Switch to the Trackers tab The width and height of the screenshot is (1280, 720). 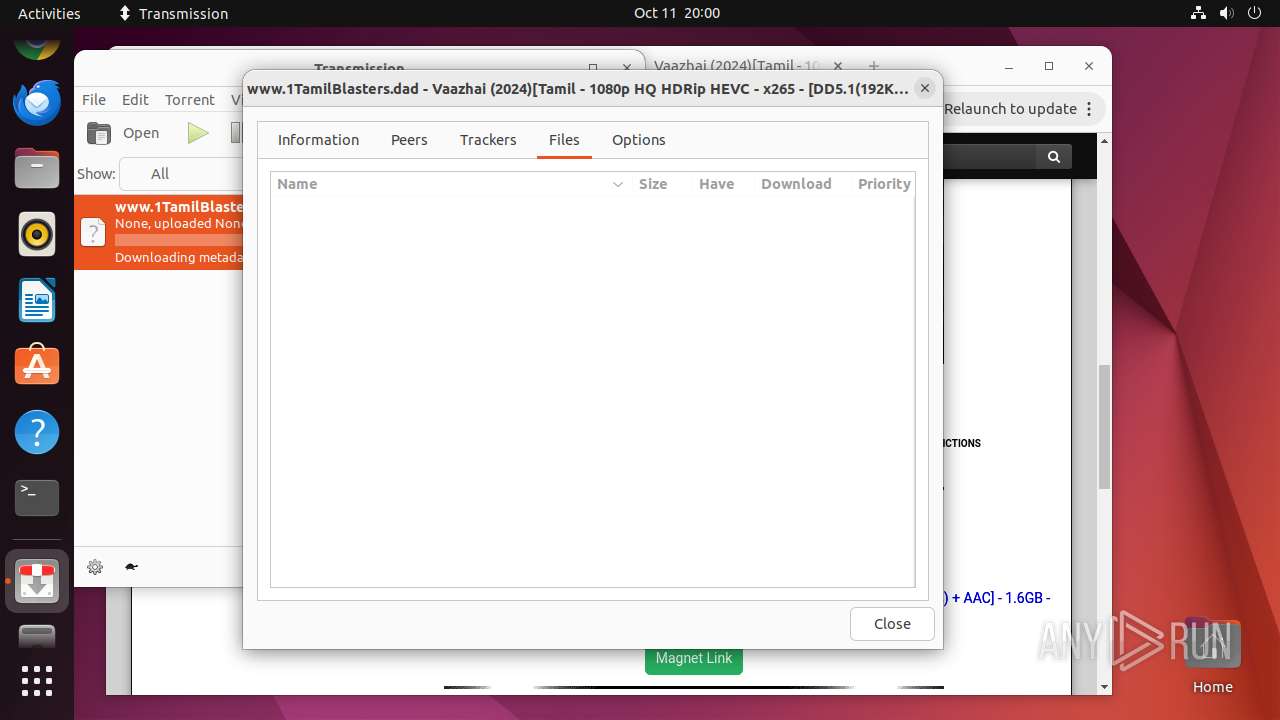(x=488, y=140)
